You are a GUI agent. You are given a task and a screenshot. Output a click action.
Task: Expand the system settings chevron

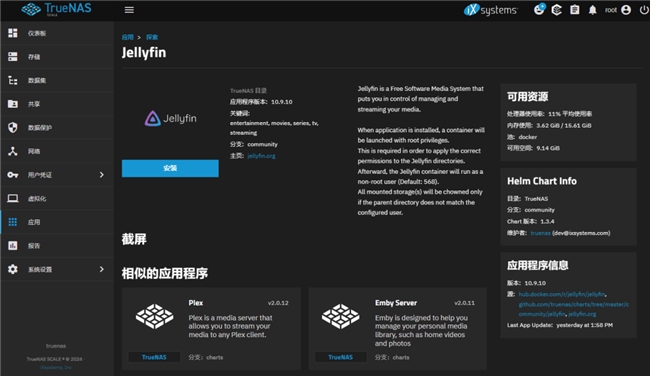[x=102, y=269]
